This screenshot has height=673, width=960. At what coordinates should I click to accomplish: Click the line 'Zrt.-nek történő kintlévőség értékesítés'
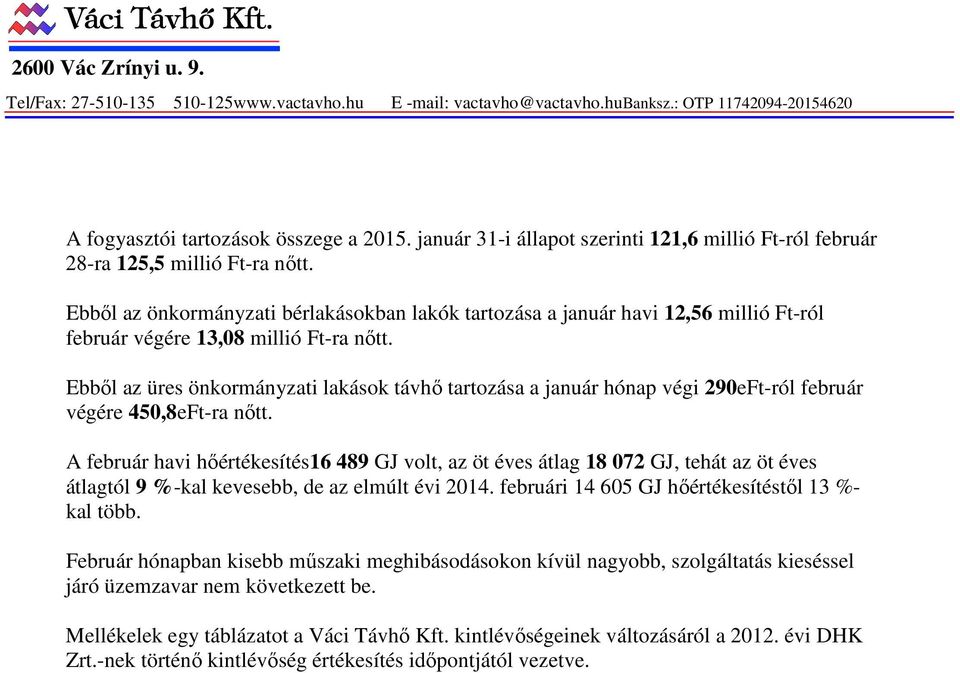[x=328, y=661]
